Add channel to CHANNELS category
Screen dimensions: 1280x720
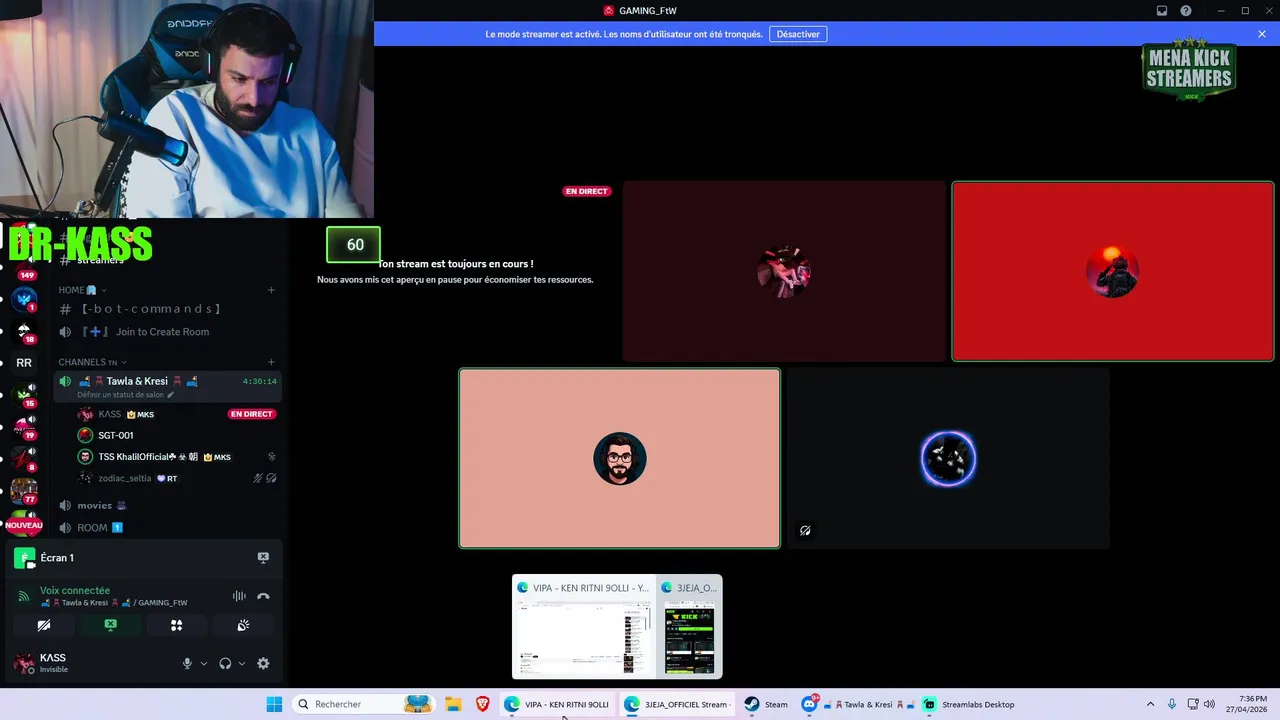[x=271, y=362]
